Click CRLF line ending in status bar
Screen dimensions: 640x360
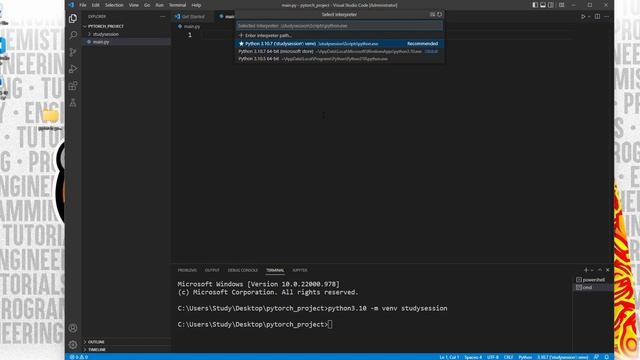(x=509, y=357)
